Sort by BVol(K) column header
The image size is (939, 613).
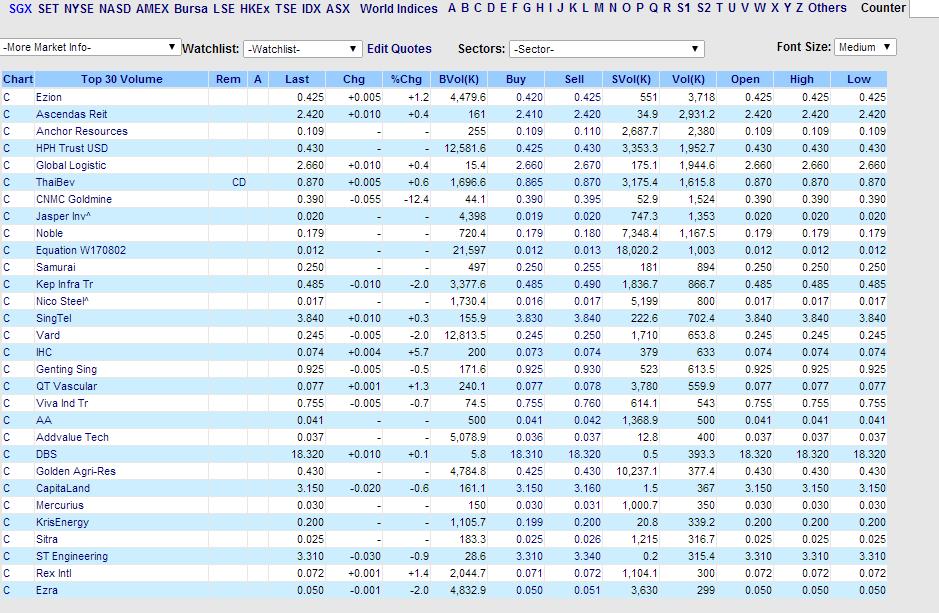(x=459, y=79)
